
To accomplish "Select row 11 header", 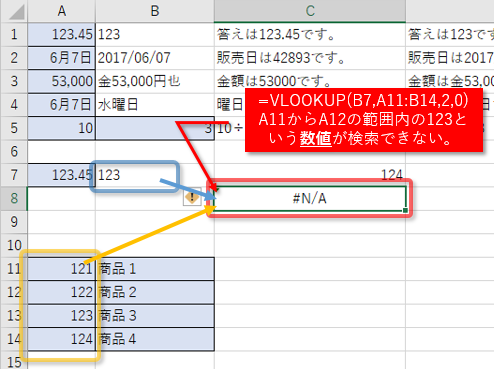I will (14, 269).
